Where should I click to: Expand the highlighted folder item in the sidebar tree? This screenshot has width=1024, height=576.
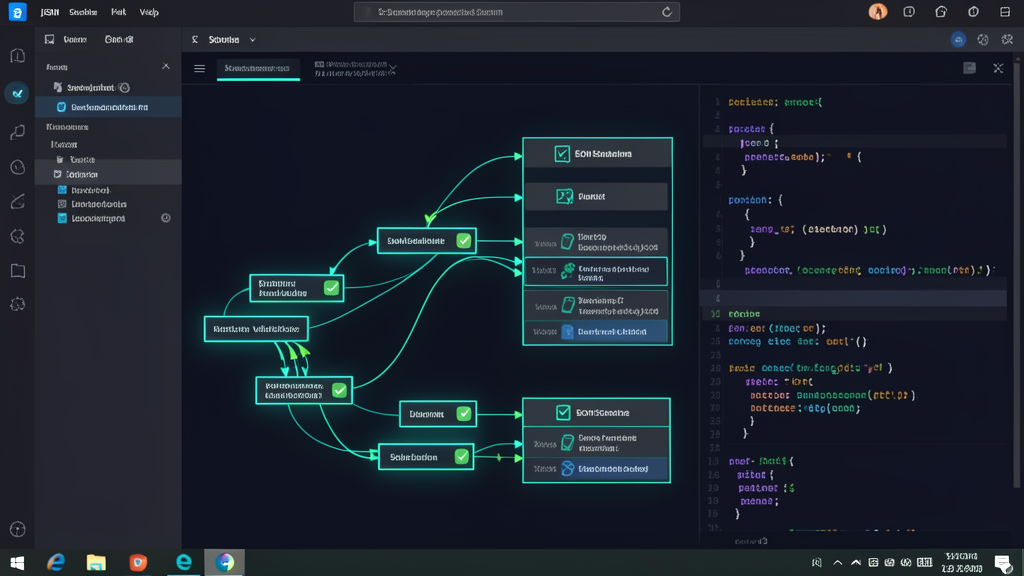pyautogui.click(x=108, y=174)
